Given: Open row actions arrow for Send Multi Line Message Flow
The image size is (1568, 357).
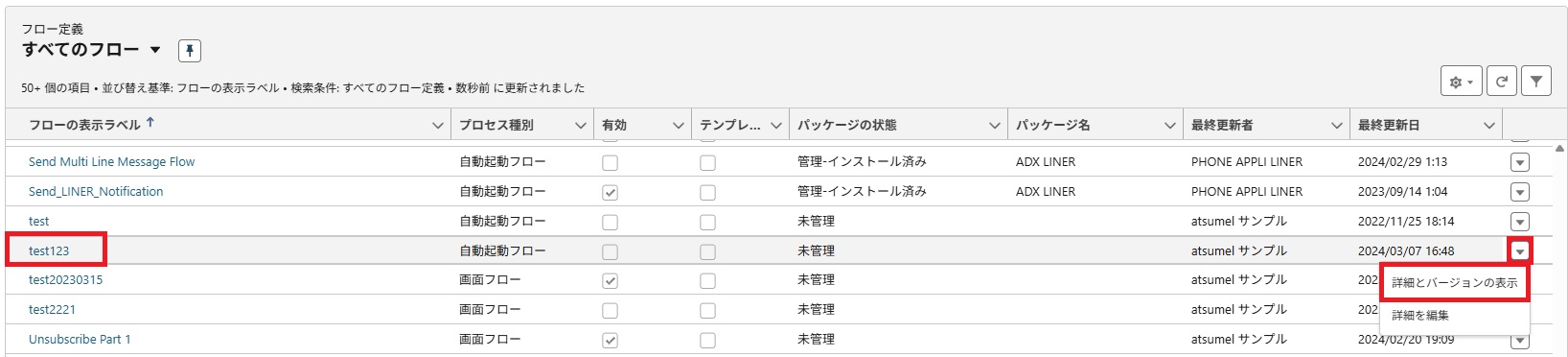Looking at the screenshot, I should [1520, 163].
